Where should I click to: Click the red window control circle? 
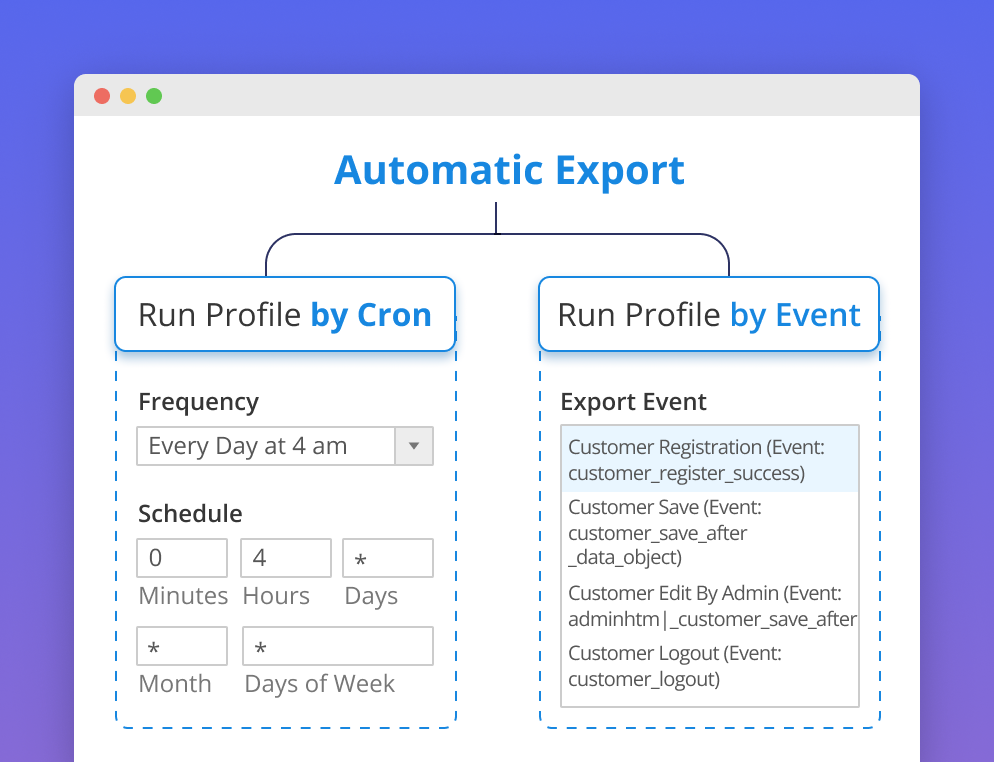[103, 95]
